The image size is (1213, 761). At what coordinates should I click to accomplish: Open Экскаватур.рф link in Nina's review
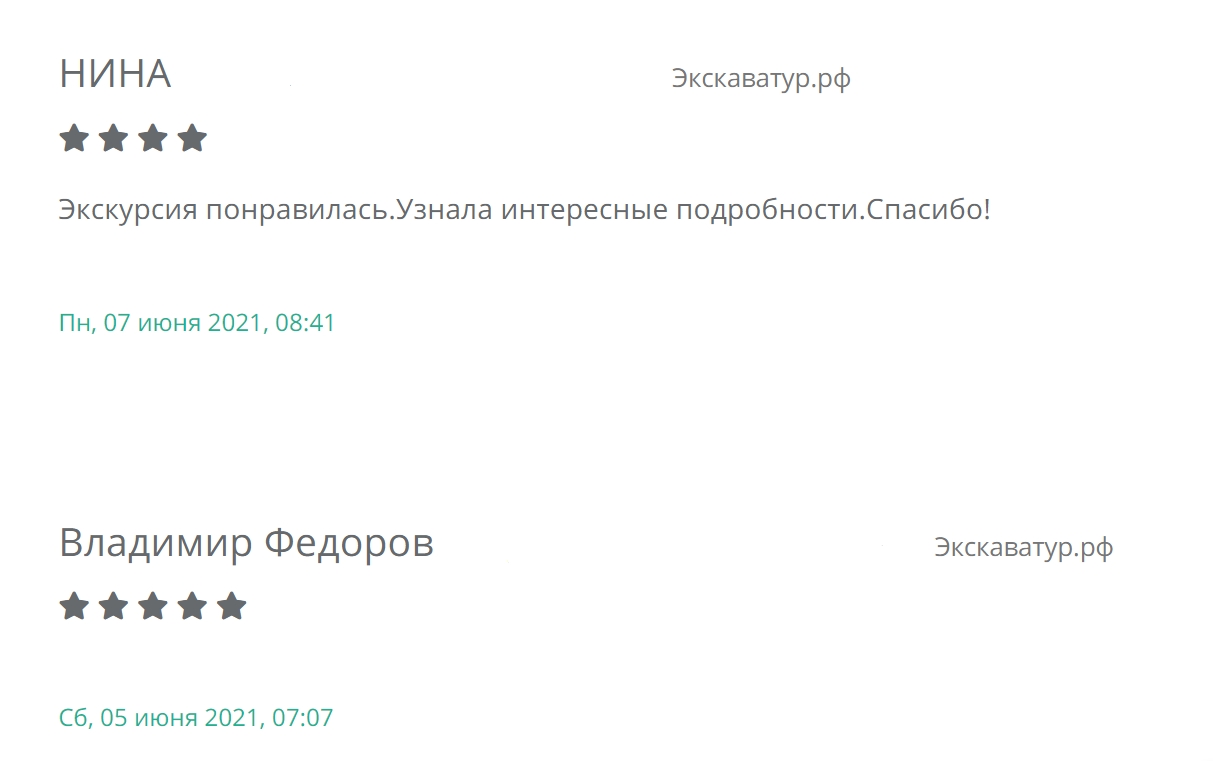[761, 79]
